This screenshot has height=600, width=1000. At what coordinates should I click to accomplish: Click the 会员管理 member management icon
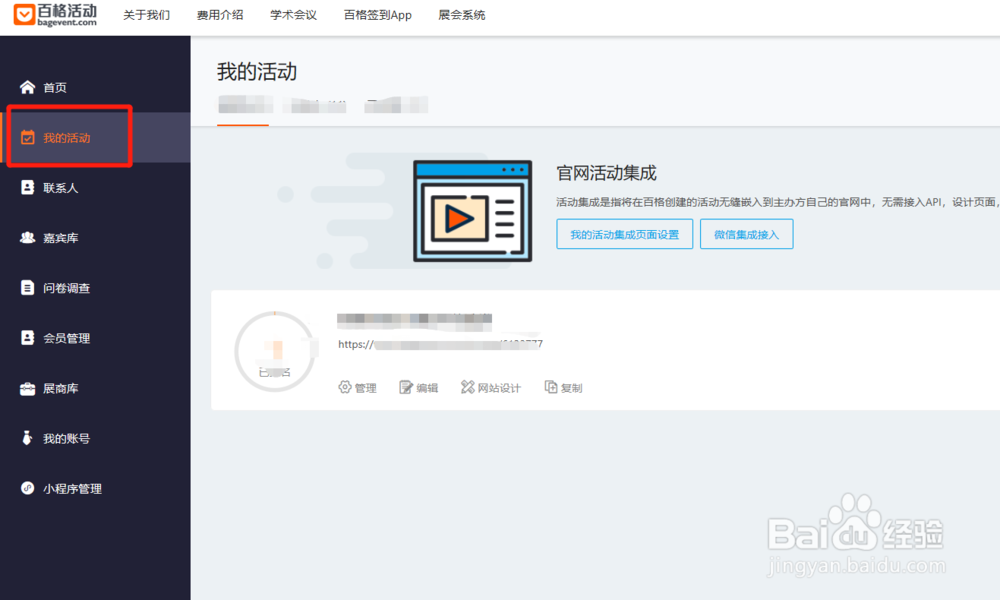point(29,337)
